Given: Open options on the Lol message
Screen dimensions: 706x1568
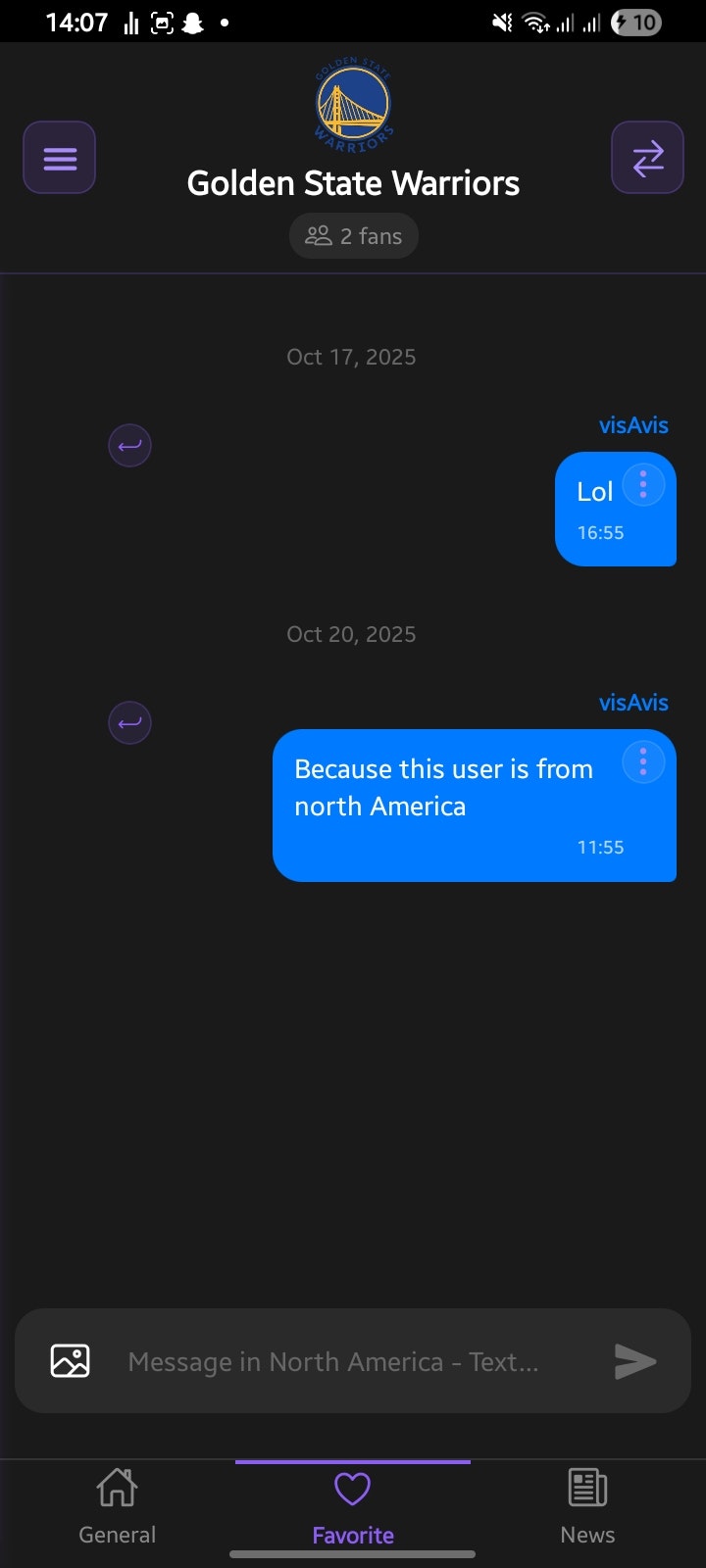Looking at the screenshot, I should tap(643, 484).
